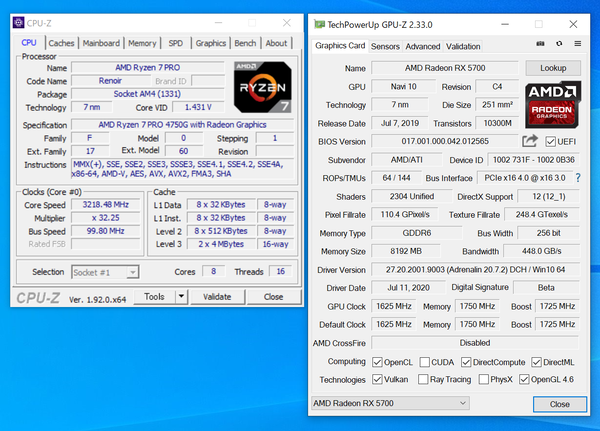Screen dimensions: 600x431
Task: Select the CPU tab in CPU-Z
Action: (29, 42)
